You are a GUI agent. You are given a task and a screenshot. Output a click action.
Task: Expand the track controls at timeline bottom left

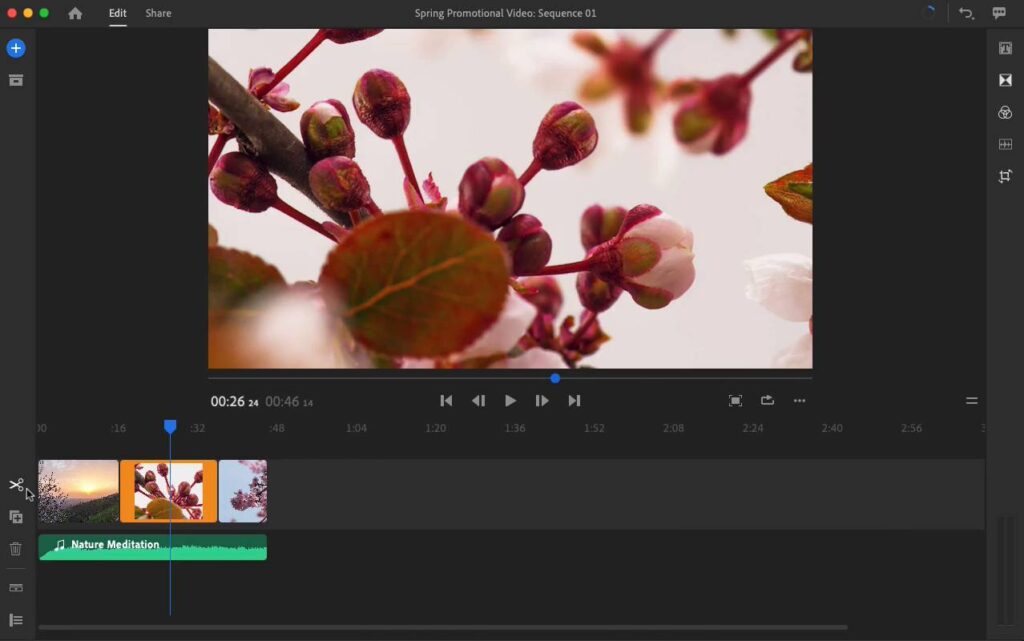point(16,620)
